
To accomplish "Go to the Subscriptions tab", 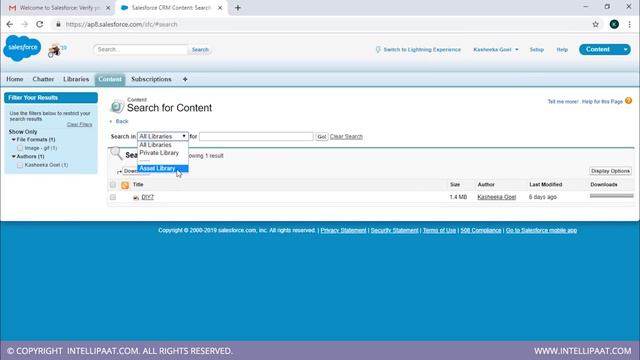I will click(x=151, y=79).
